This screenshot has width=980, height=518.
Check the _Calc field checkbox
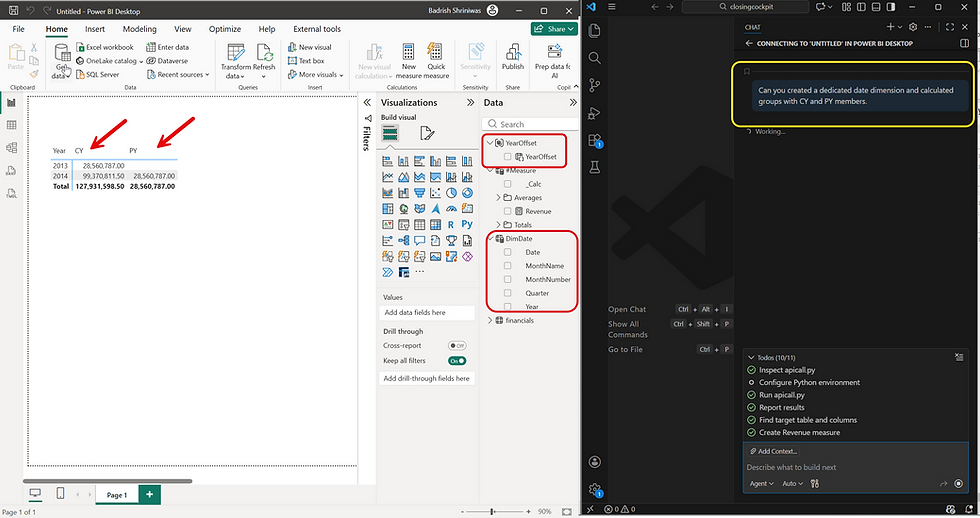[508, 184]
